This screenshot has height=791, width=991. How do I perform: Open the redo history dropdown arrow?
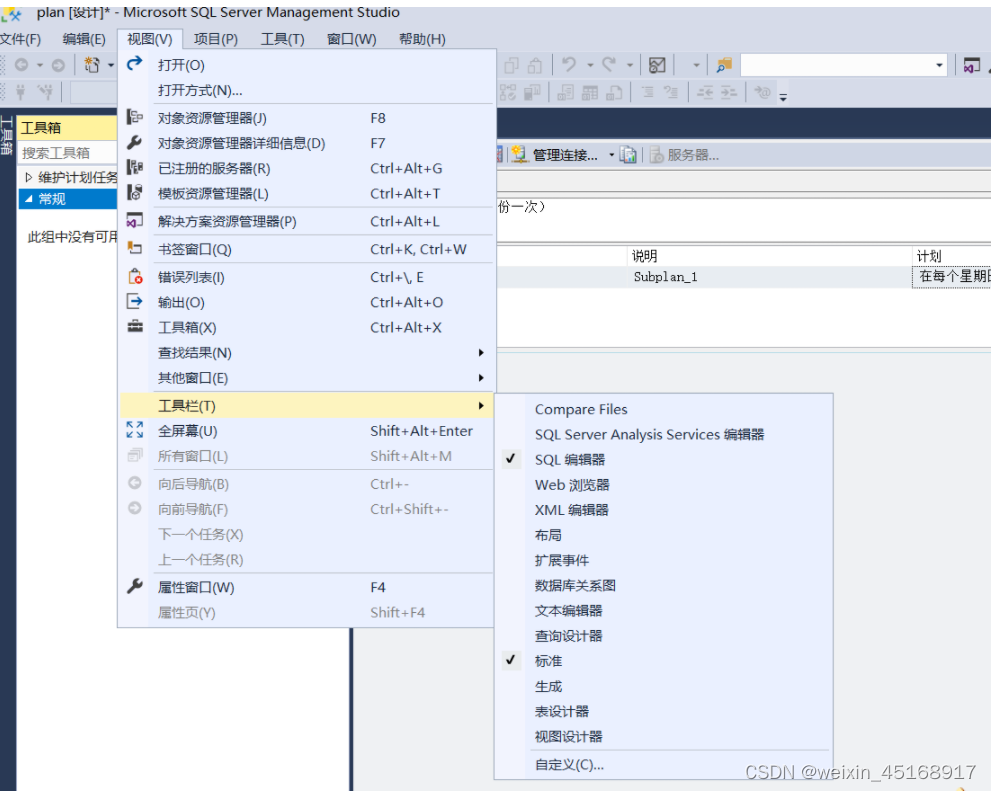pos(629,65)
